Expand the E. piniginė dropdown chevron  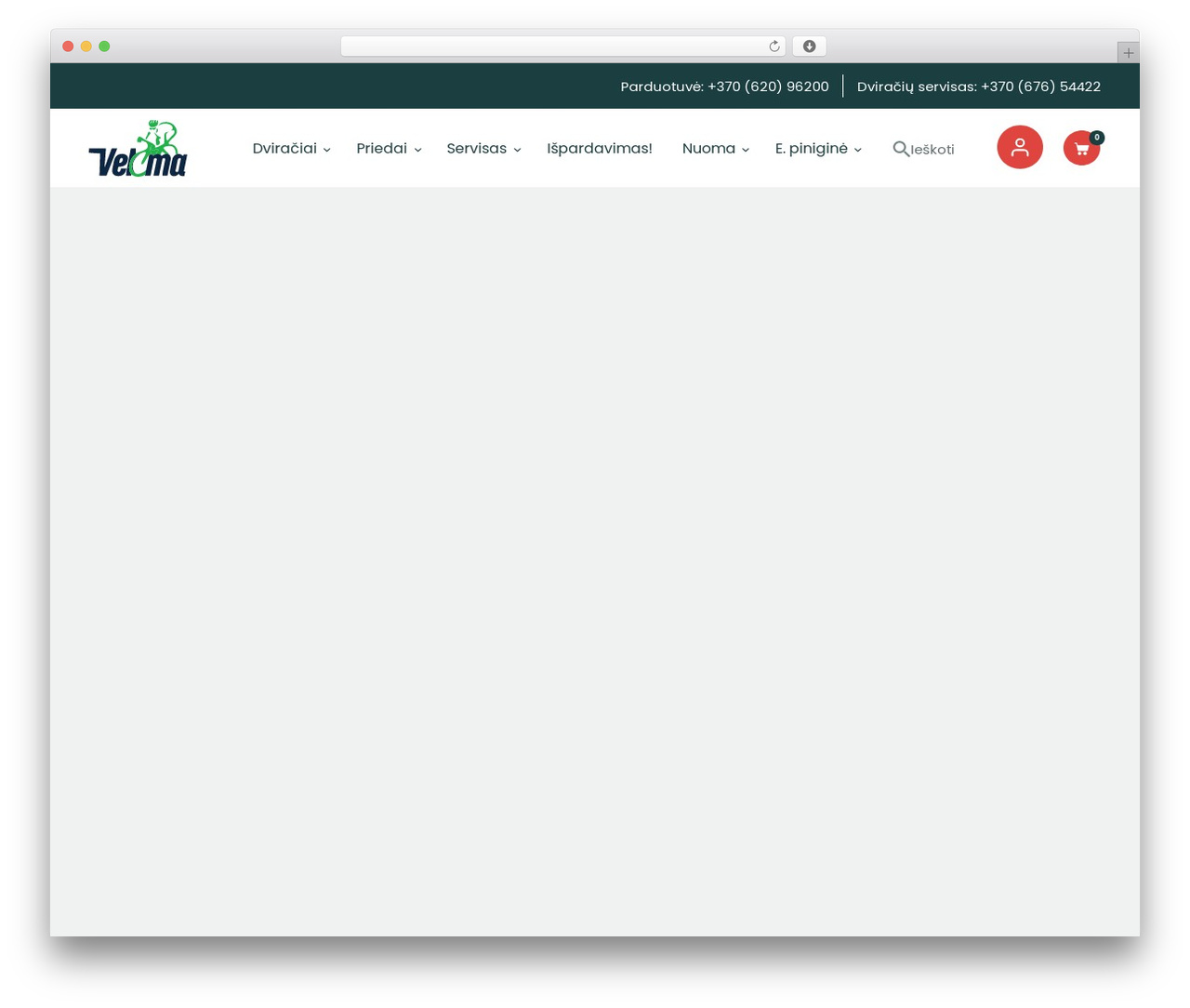[x=858, y=150]
